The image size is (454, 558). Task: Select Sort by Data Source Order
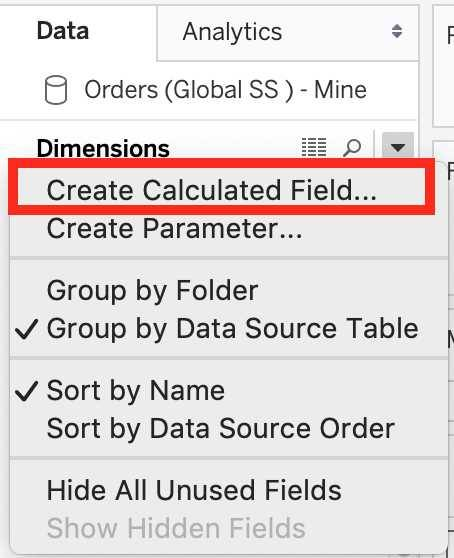click(x=221, y=429)
